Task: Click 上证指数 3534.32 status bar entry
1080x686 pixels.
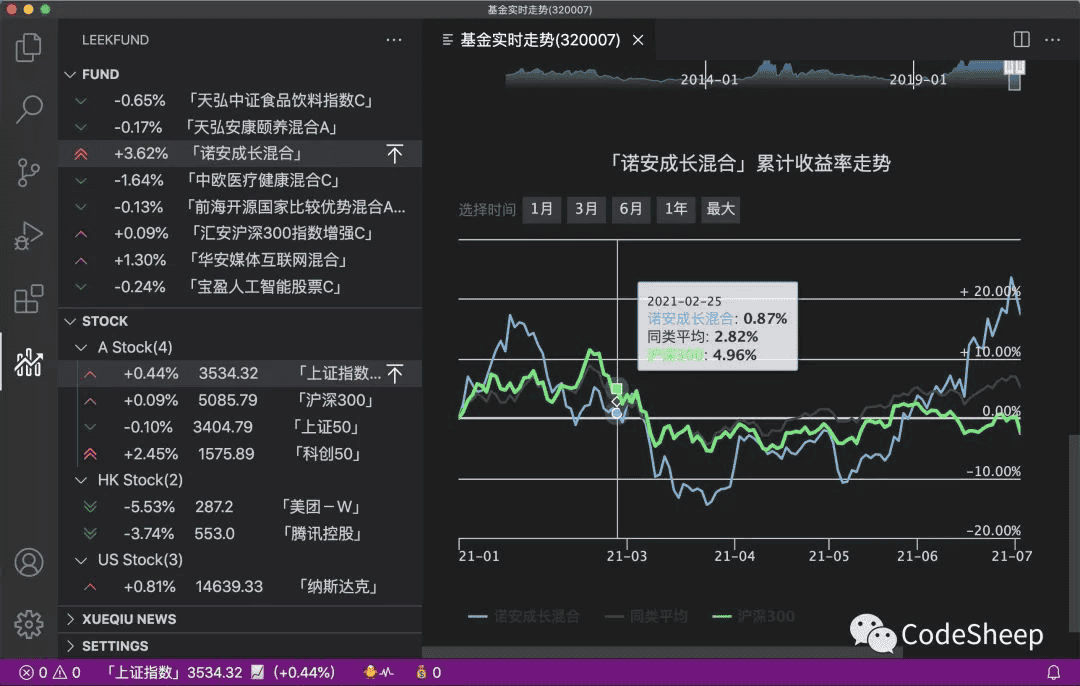Action: coord(220,672)
